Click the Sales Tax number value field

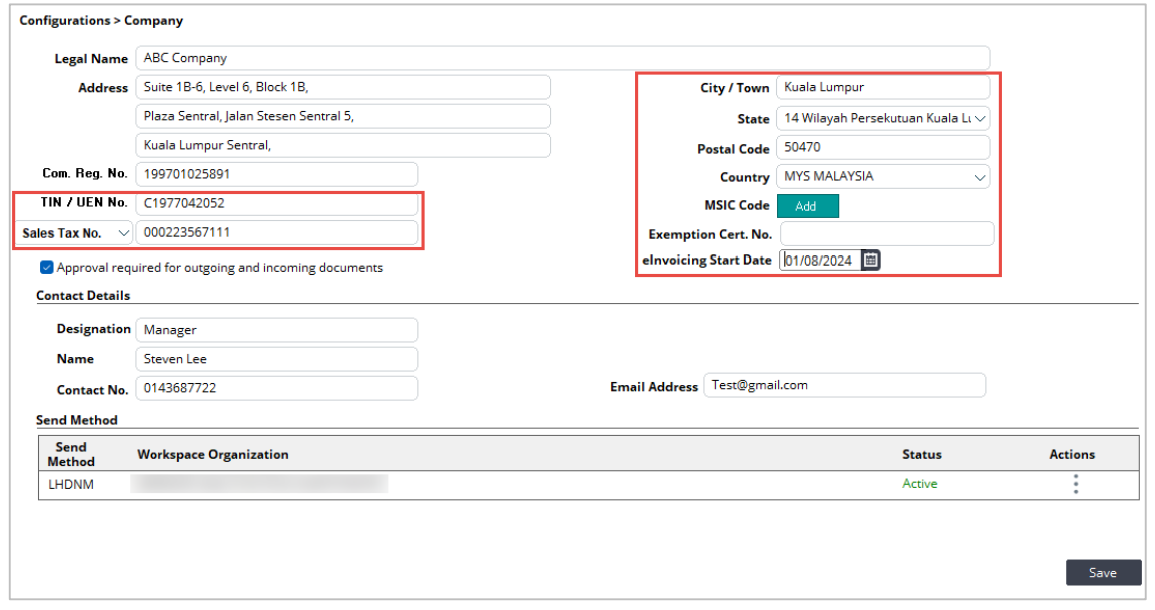tap(276, 233)
